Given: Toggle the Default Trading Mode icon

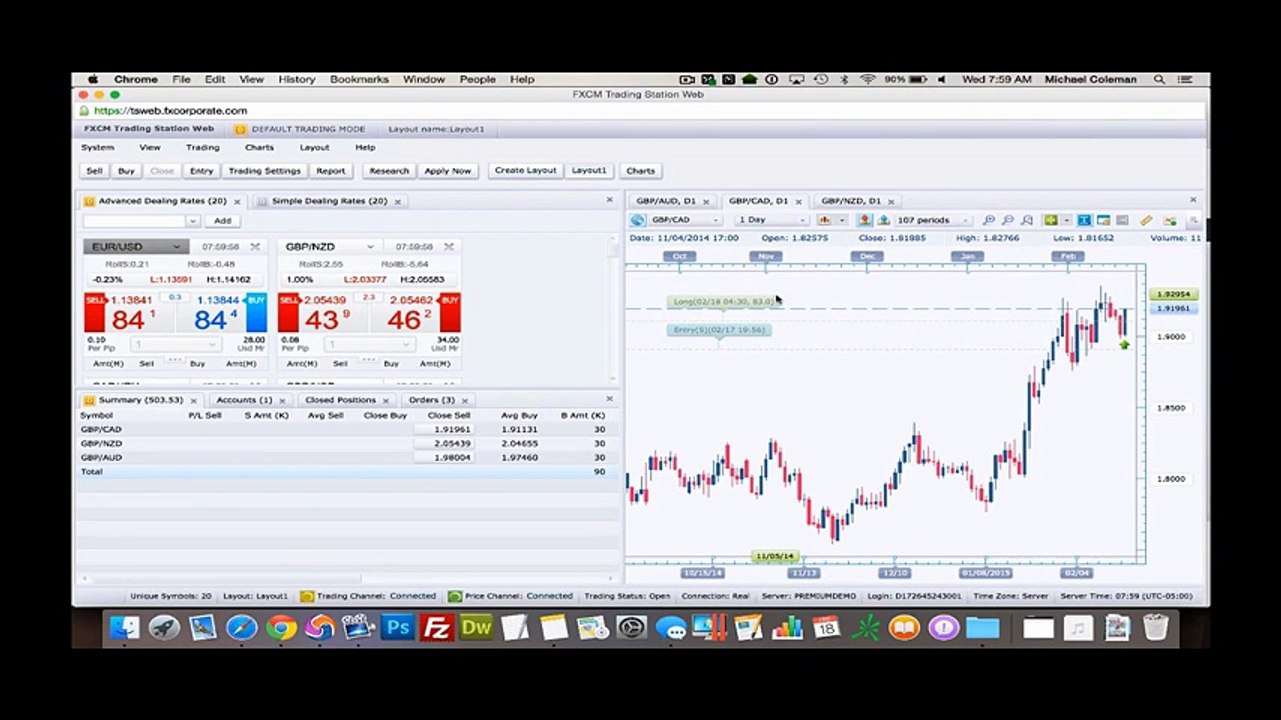Looking at the screenshot, I should [x=240, y=129].
